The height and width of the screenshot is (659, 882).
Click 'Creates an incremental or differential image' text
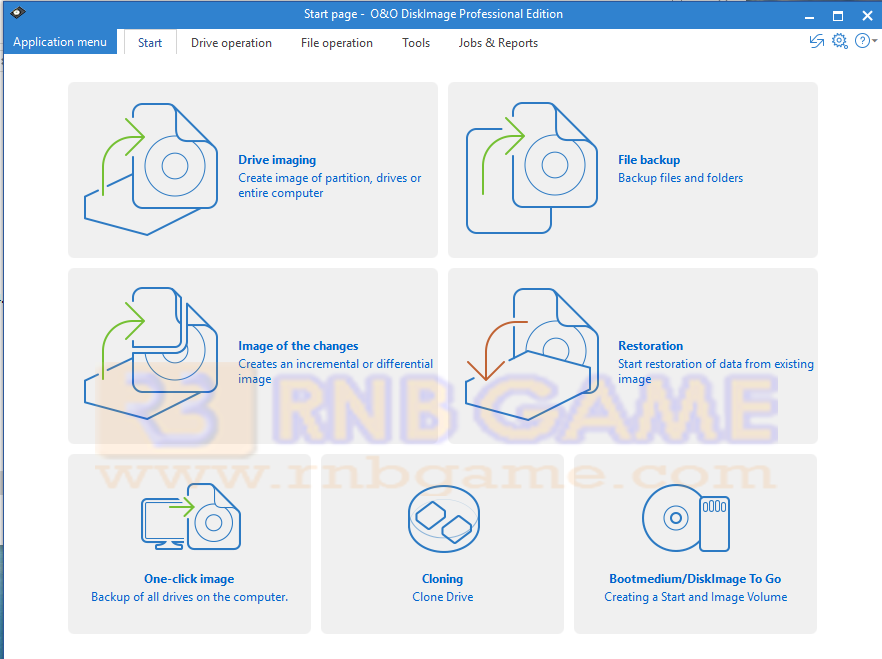coord(335,371)
